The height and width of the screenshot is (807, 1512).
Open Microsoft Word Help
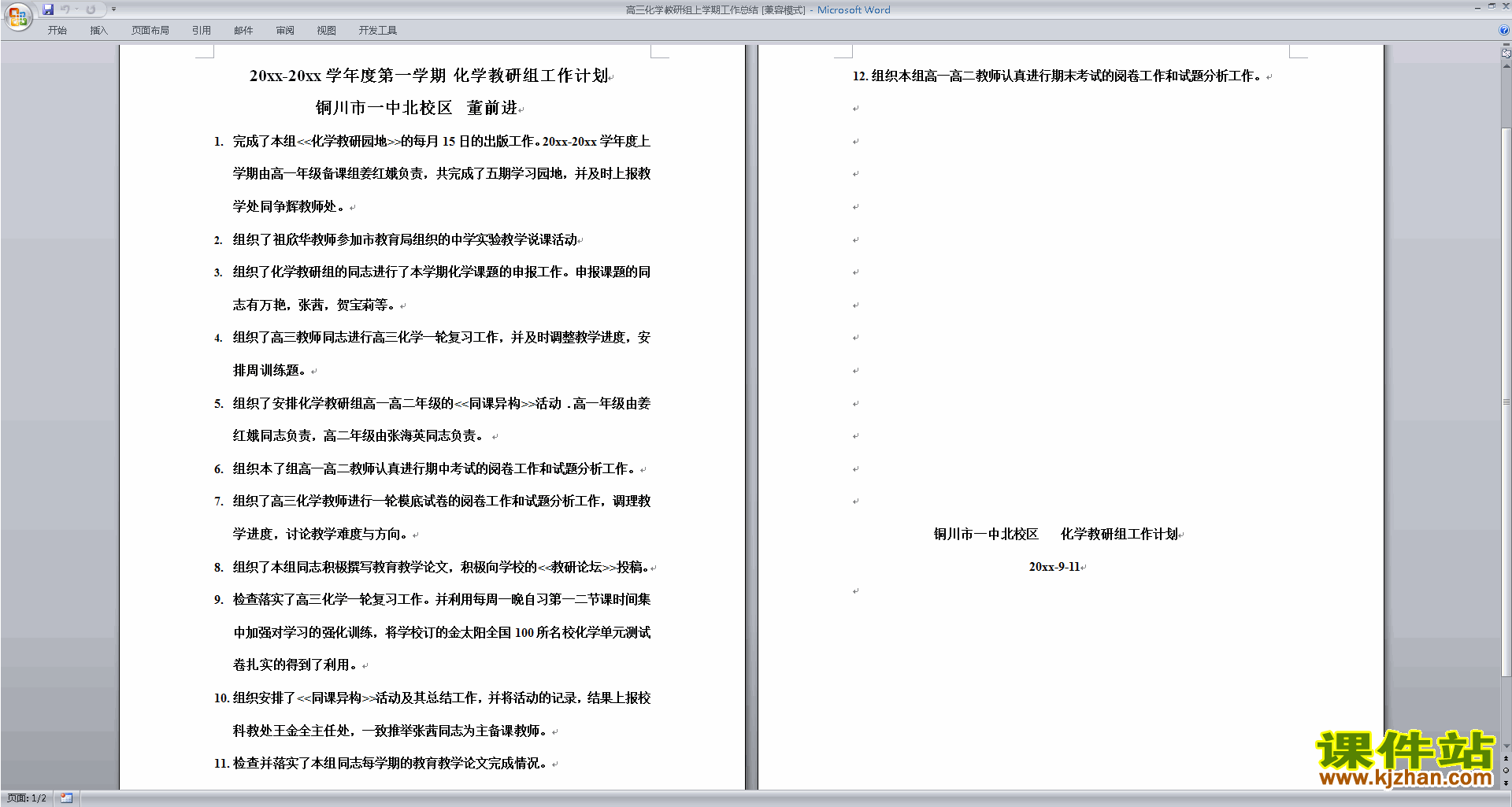click(1504, 30)
